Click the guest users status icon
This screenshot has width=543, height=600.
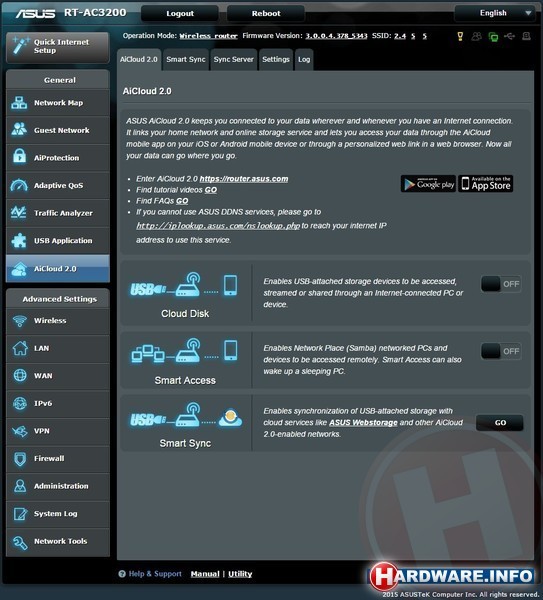point(476,36)
